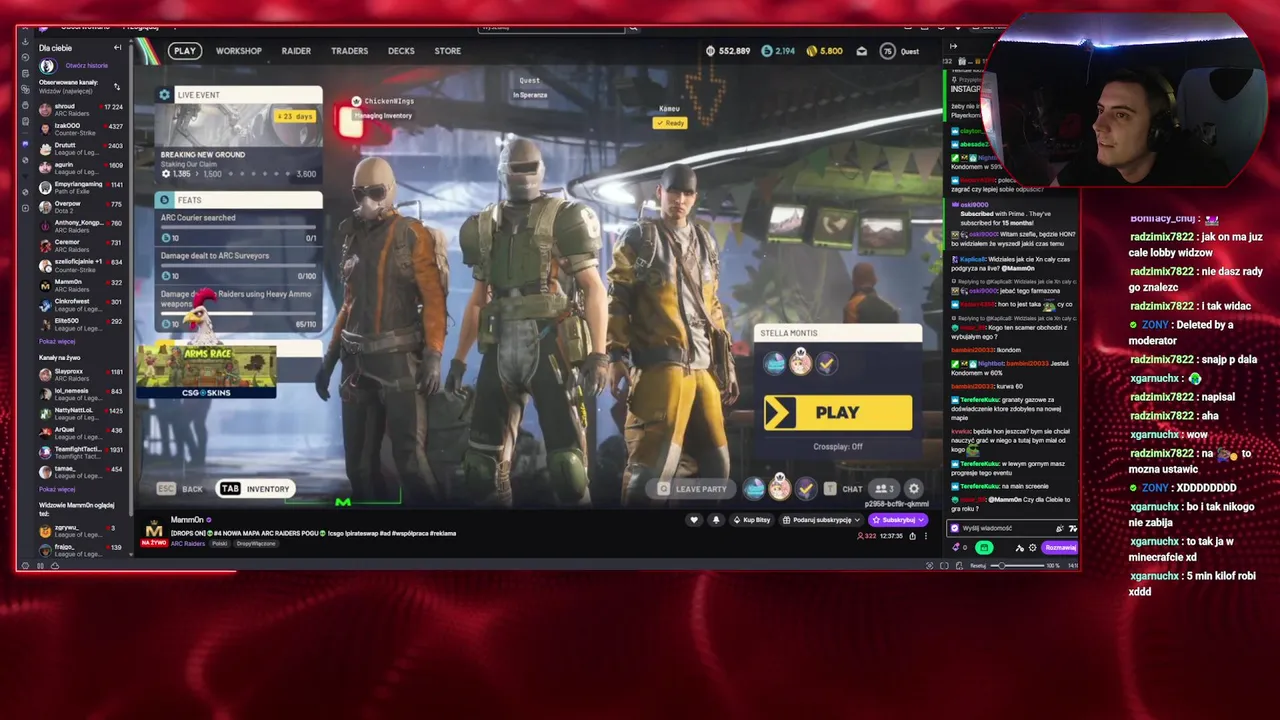Click the yellow PLAY button
1280x720 pixels.
pos(838,412)
